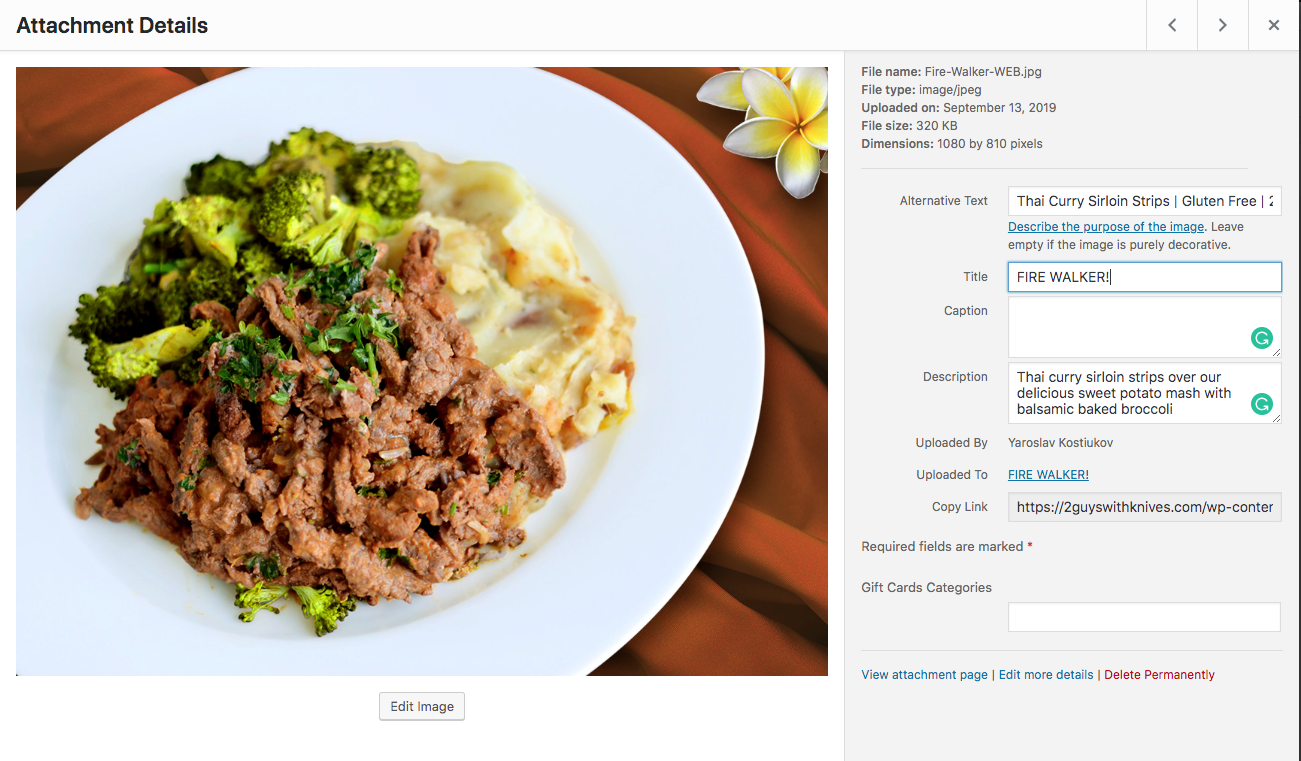
Task: Click Grammarly icon in Description field
Action: 1262,404
